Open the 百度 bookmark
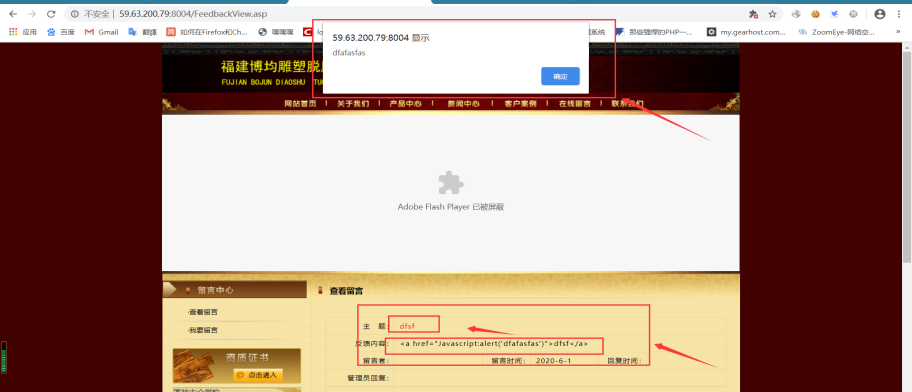The height and width of the screenshot is (392, 912). [x=61, y=32]
